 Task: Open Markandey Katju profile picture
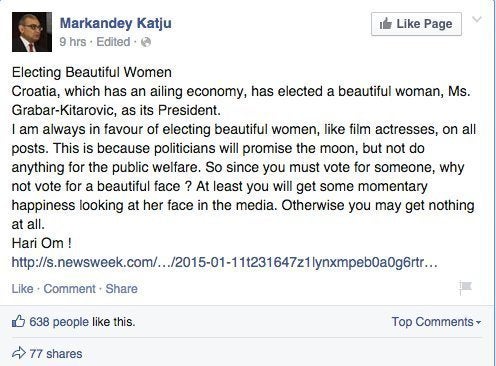point(32,32)
